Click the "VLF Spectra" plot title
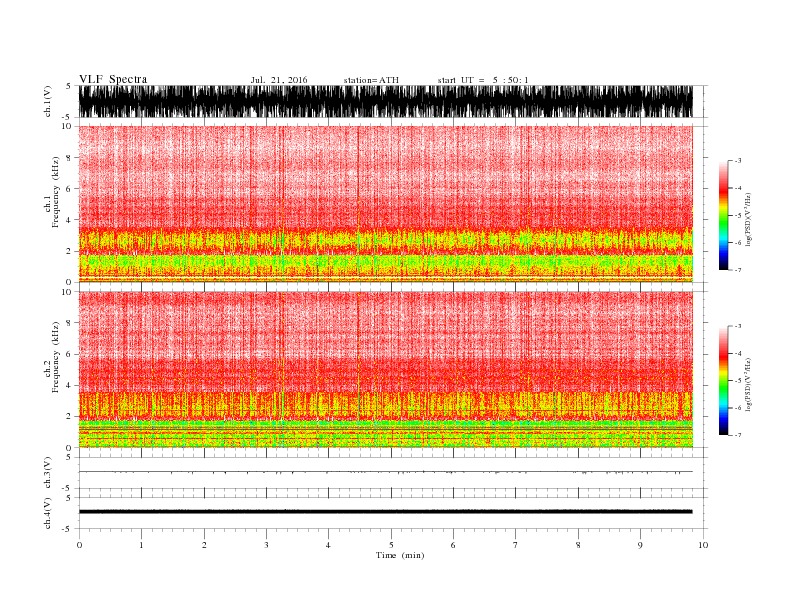Image resolution: width=792 pixels, height=612 pixels. point(113,79)
